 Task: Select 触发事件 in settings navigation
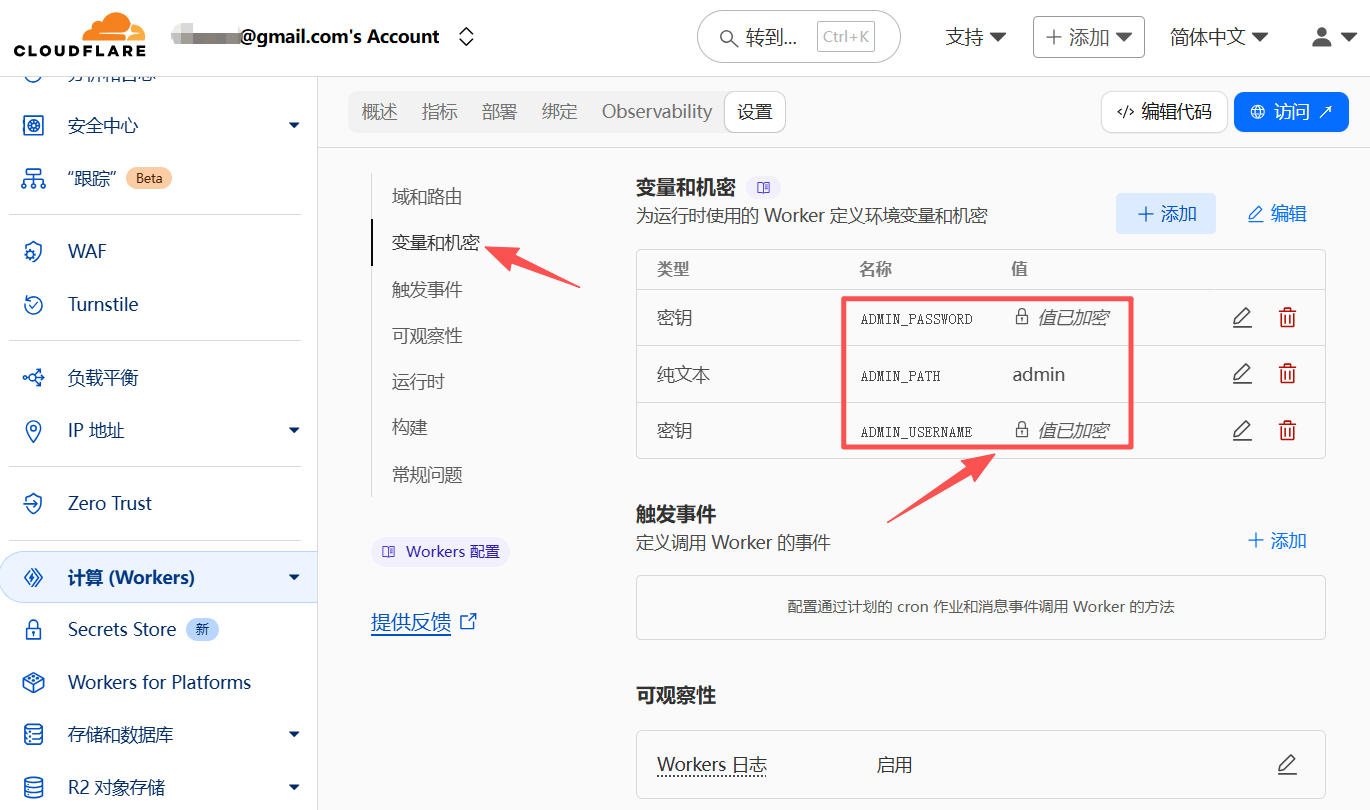[x=427, y=289]
